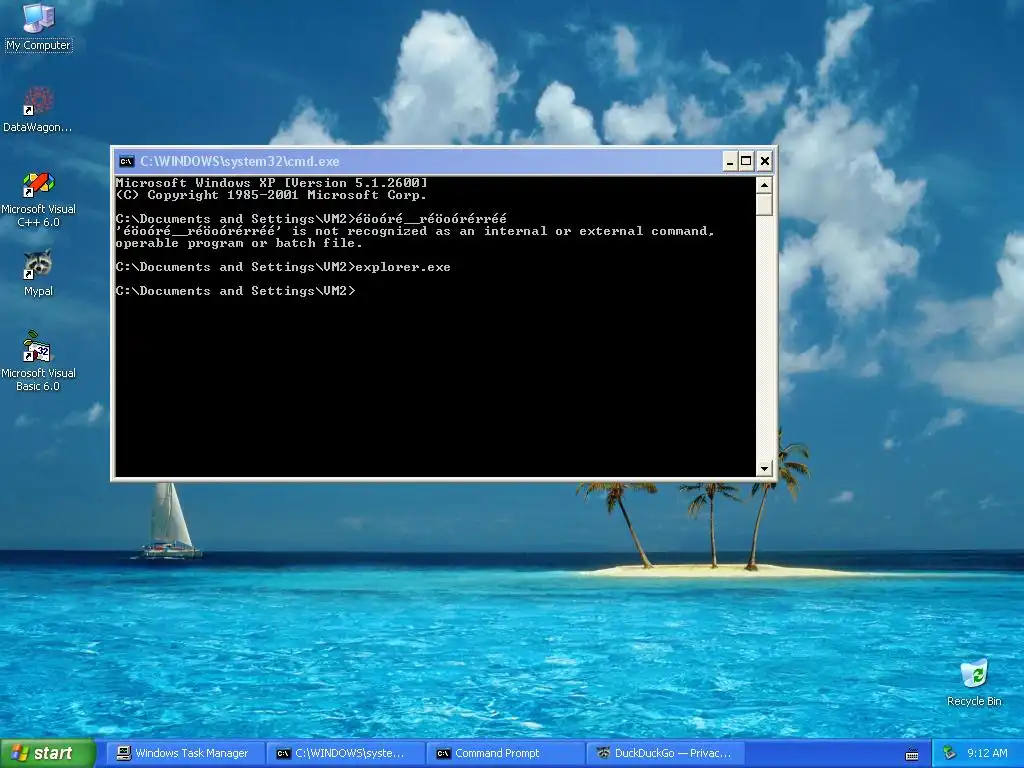Select the Microsoft Visual C++ 6.0 shortcut
1024x768 pixels.
pos(39,199)
